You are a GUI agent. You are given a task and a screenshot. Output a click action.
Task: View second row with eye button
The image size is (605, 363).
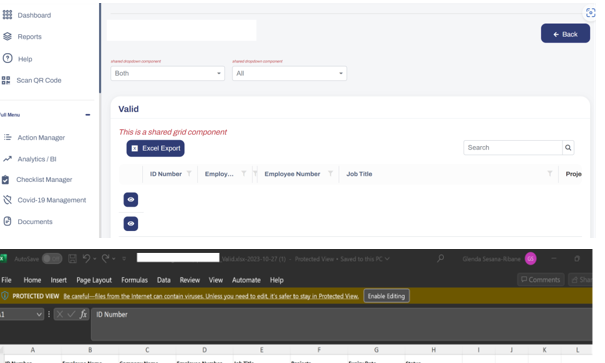coord(131,224)
